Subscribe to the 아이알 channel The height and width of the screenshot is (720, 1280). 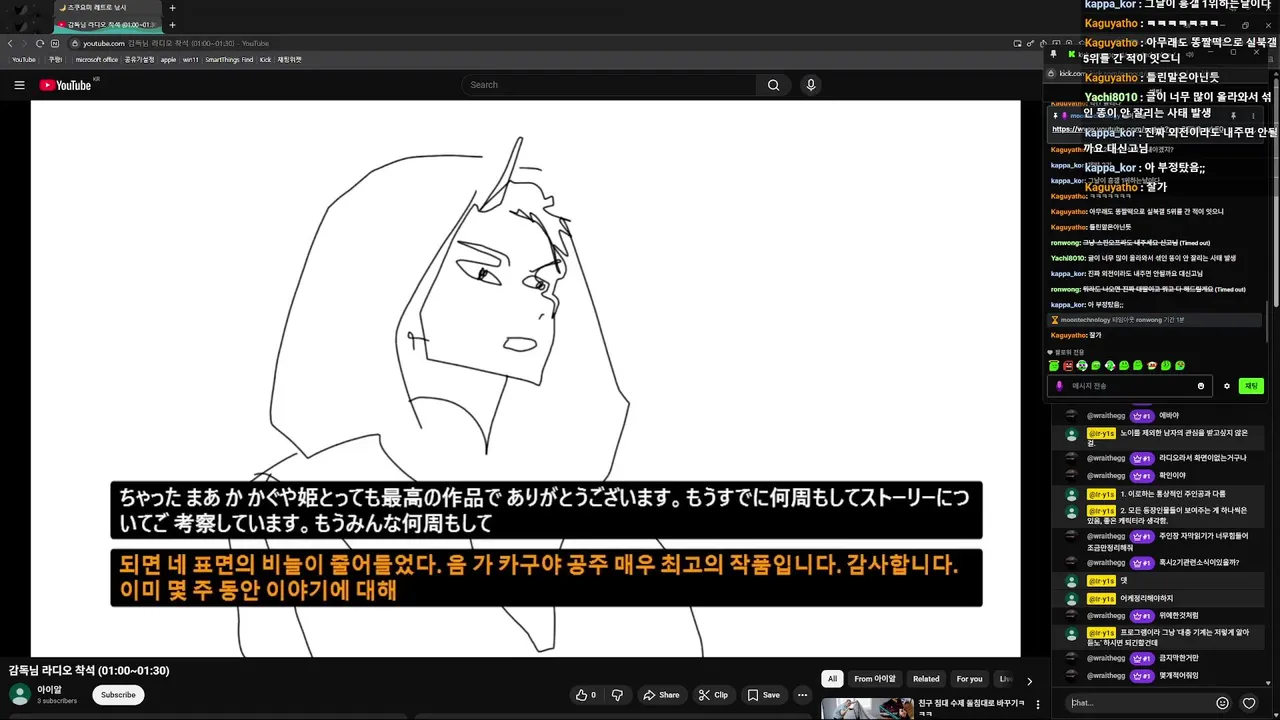[x=118, y=695]
